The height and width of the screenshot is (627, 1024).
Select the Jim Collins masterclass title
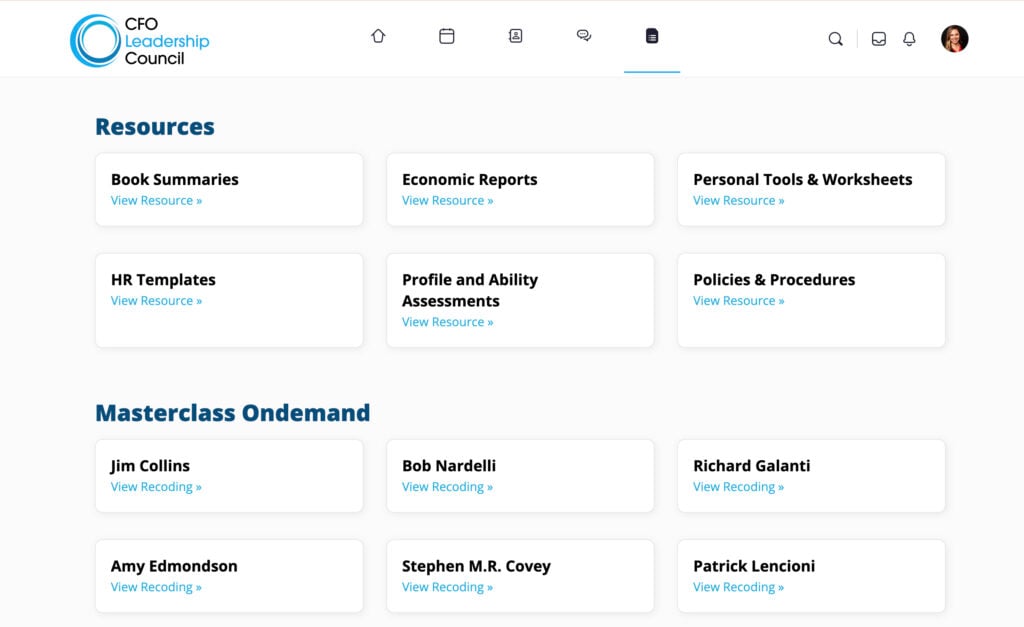tap(150, 466)
